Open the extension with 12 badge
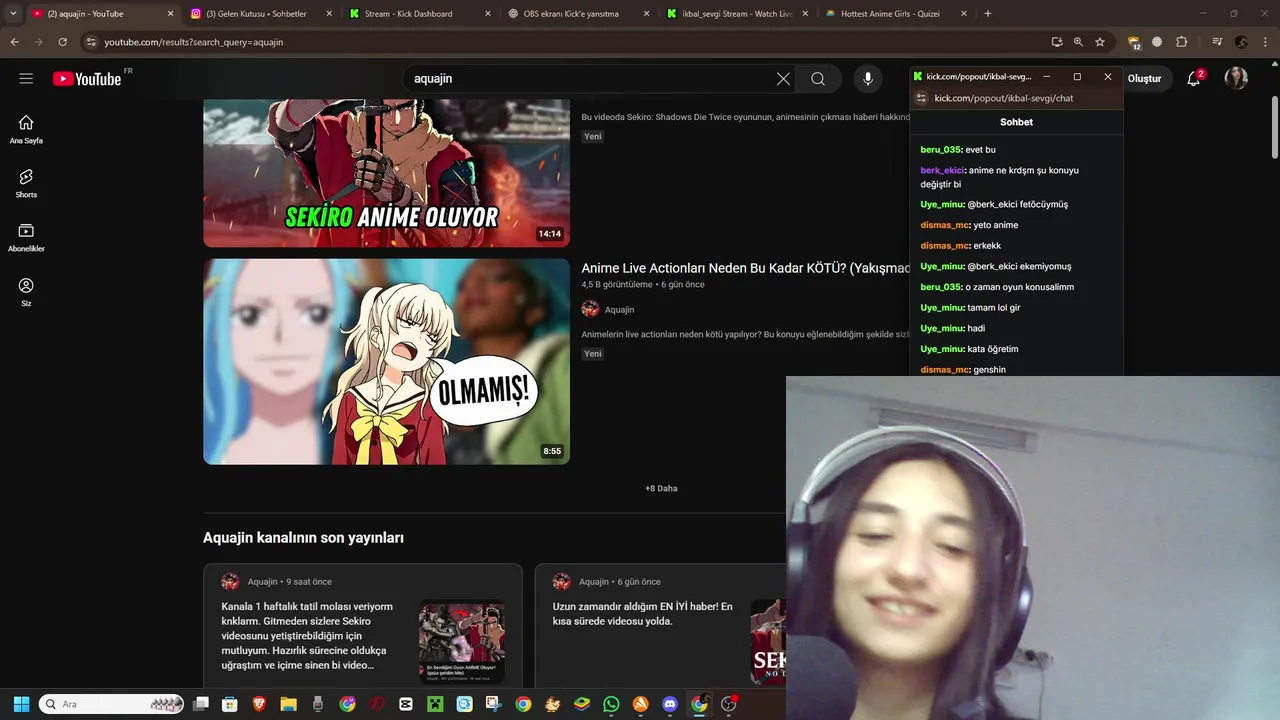Viewport: 1280px width, 720px height. 1134,42
